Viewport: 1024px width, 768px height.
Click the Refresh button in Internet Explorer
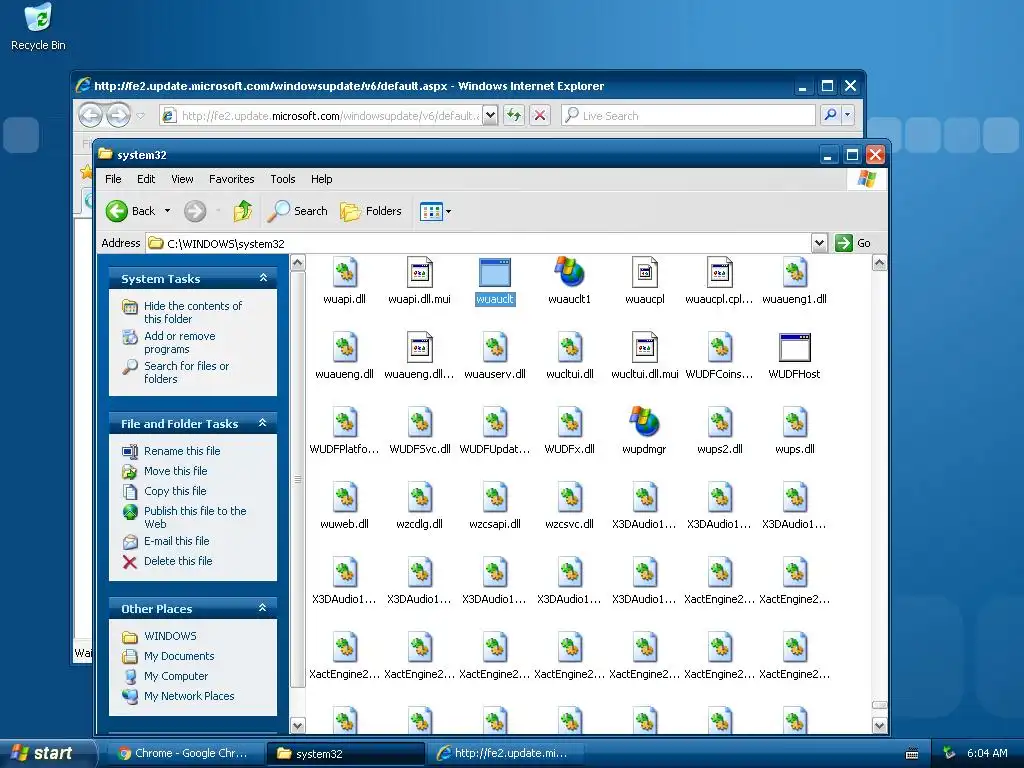[514, 116]
